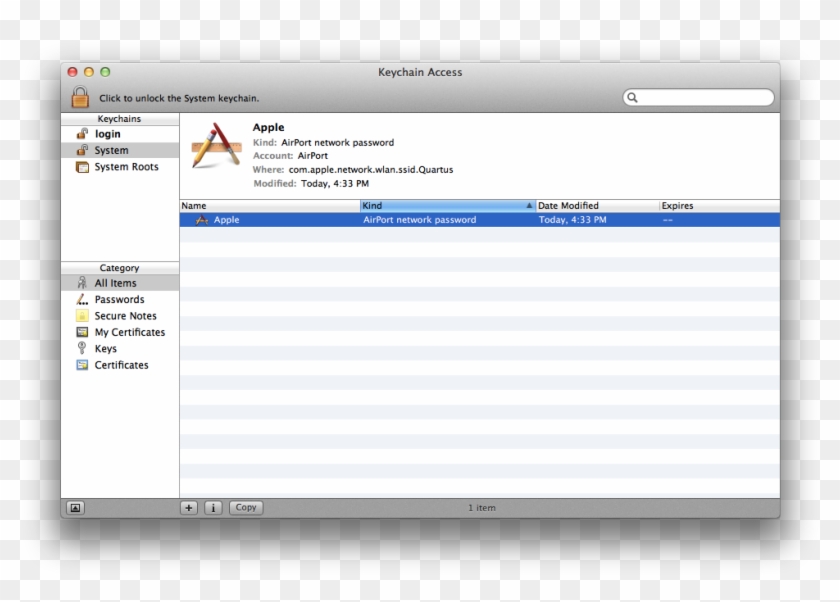Select the login keychain
This screenshot has width=840, height=602.
click(x=107, y=134)
